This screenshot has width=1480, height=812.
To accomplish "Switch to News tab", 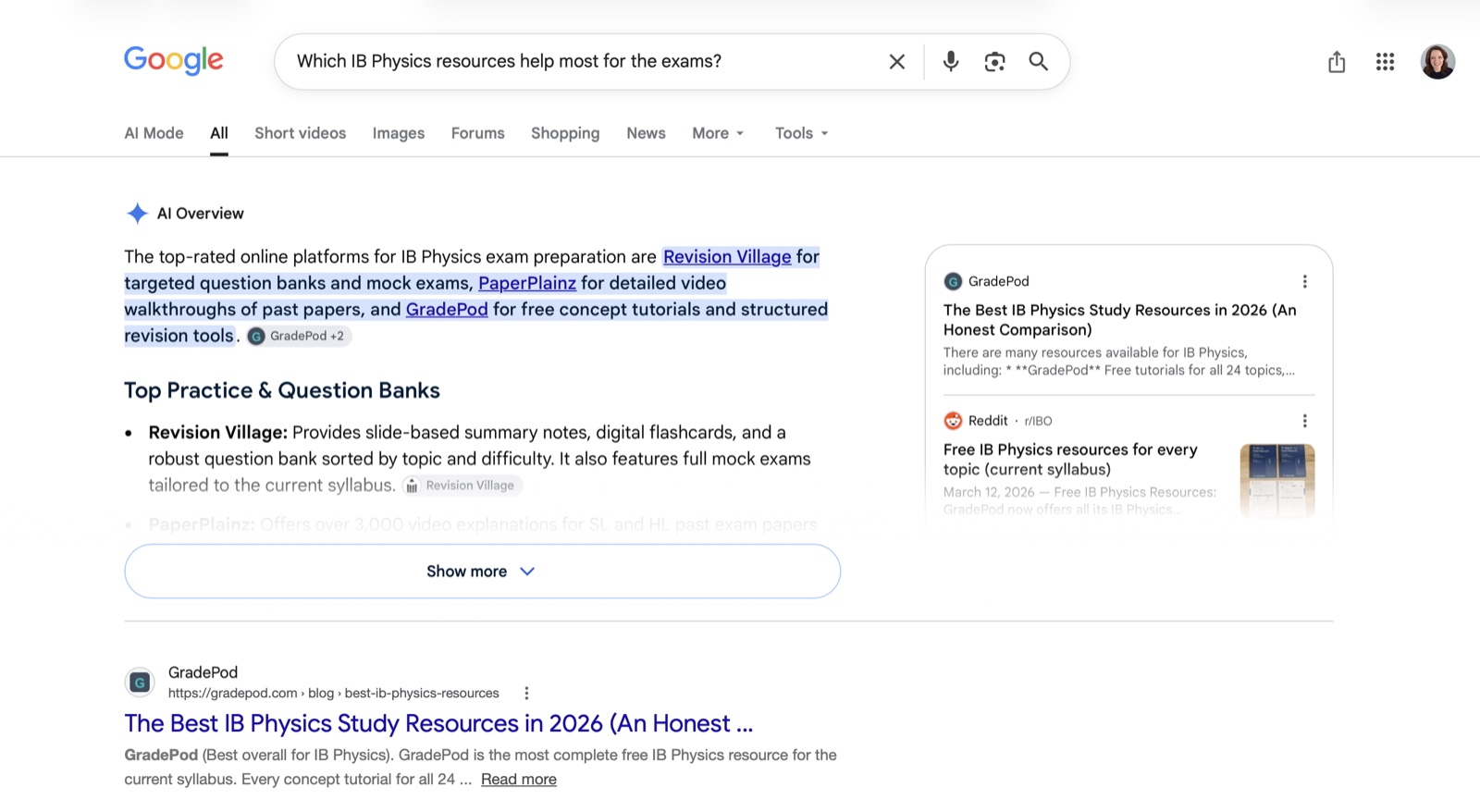I will tap(646, 133).
